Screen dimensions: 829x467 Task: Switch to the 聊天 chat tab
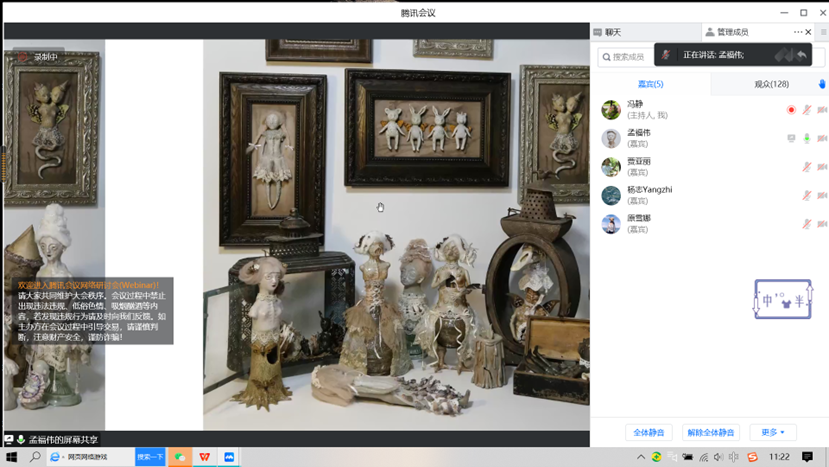point(612,32)
